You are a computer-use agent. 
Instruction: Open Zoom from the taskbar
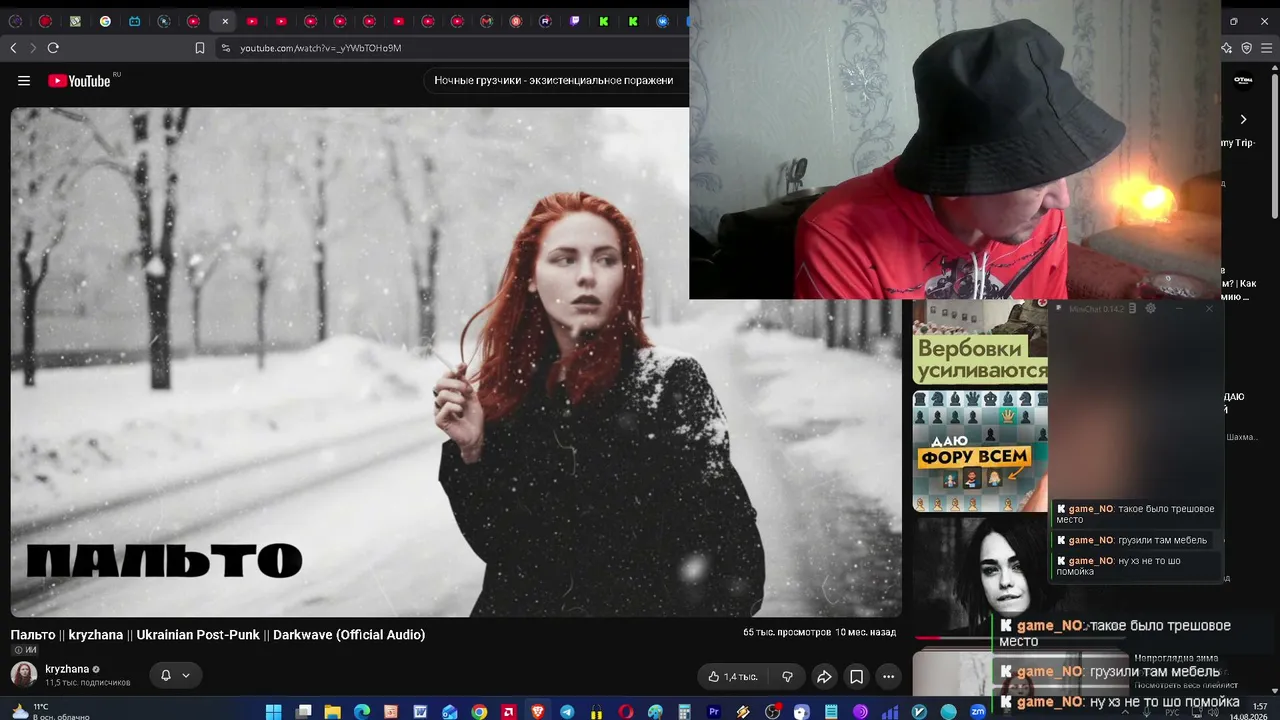(x=978, y=711)
